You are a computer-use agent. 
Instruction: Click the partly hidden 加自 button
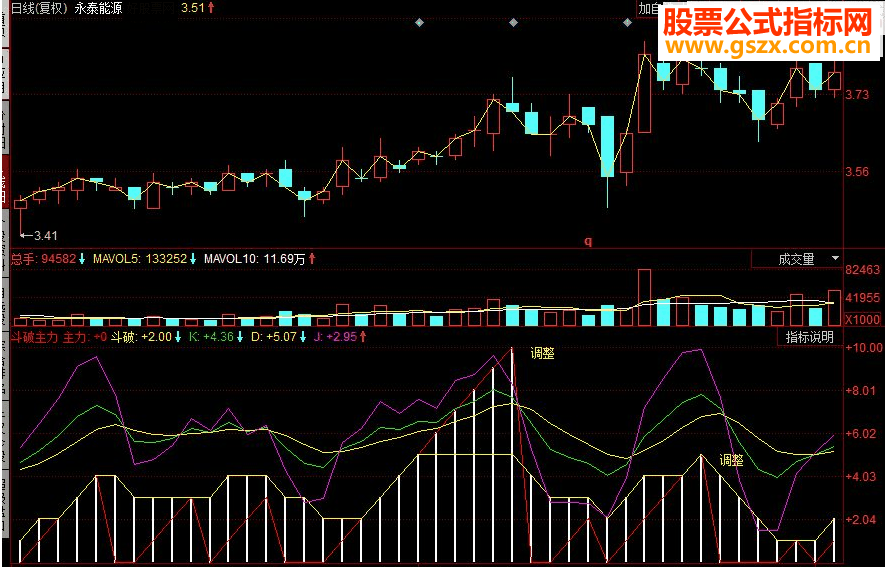tap(647, 8)
